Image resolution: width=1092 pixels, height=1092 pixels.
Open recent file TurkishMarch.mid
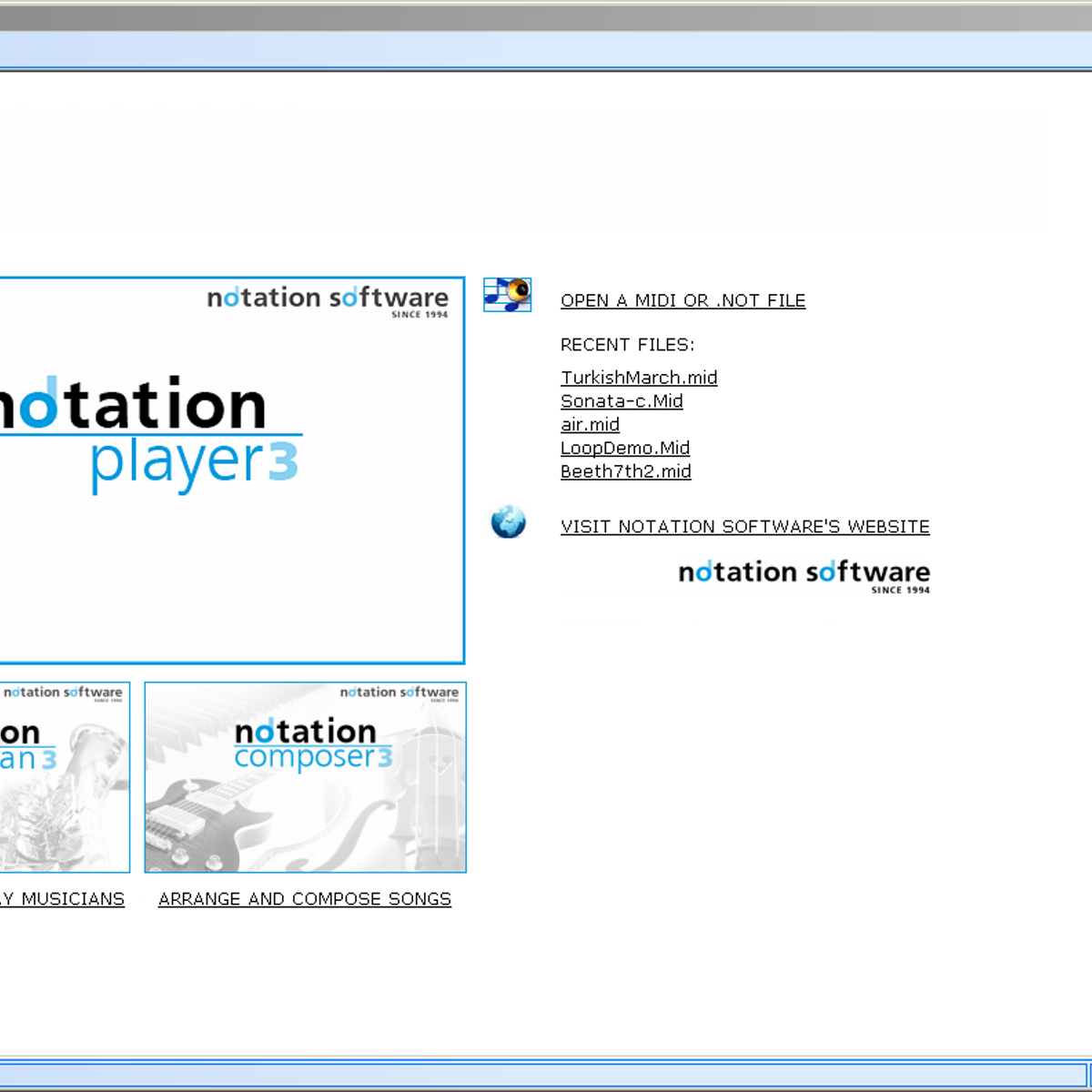pos(639,378)
